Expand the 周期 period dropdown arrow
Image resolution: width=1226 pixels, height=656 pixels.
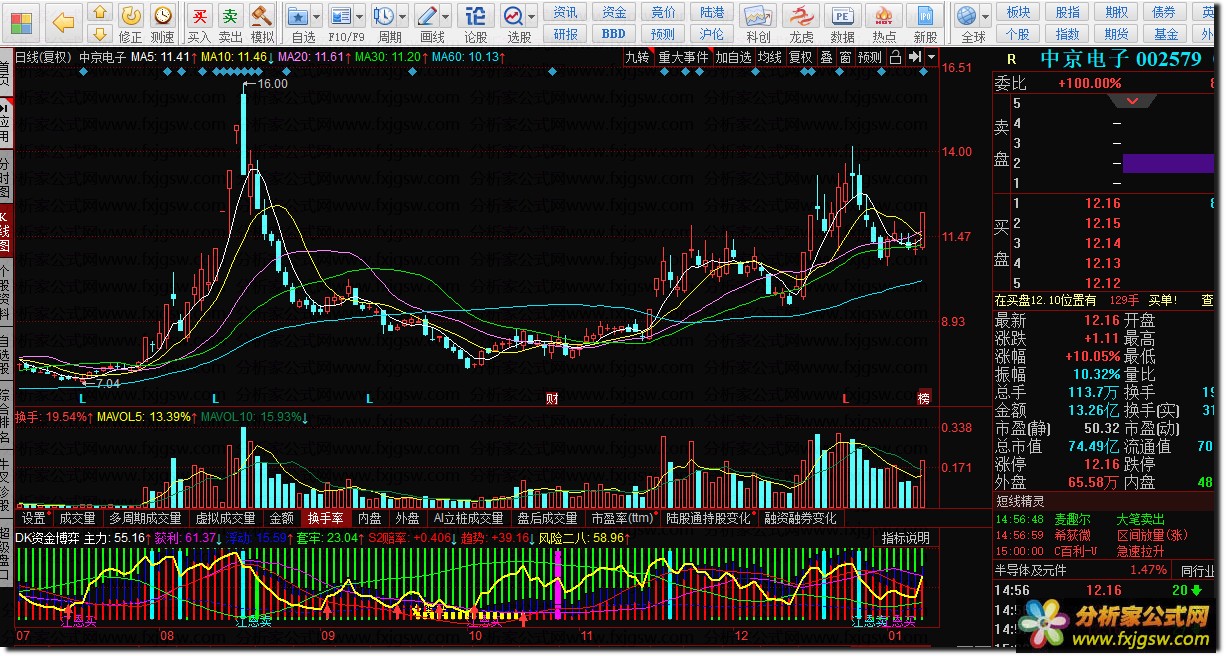[403, 18]
